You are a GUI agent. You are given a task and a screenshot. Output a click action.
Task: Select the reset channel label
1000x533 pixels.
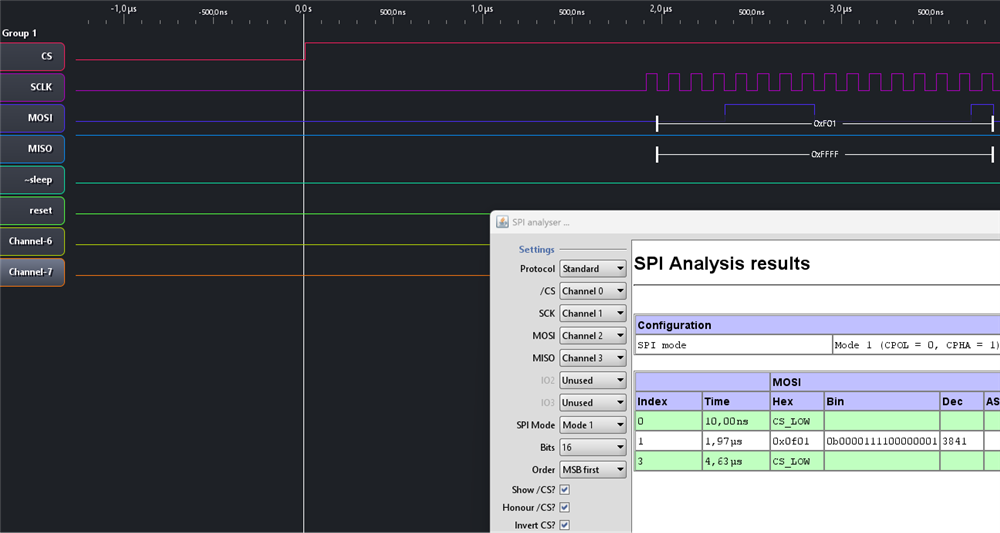[32, 210]
